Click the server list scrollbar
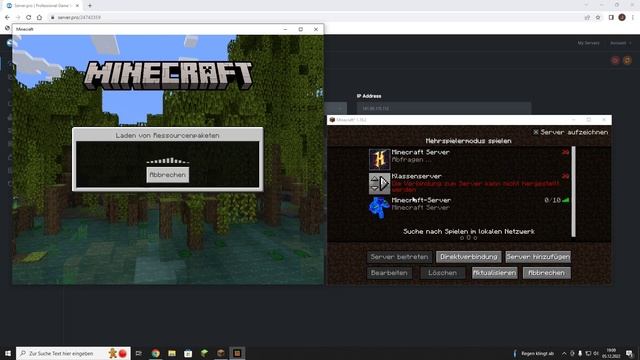 [573, 191]
